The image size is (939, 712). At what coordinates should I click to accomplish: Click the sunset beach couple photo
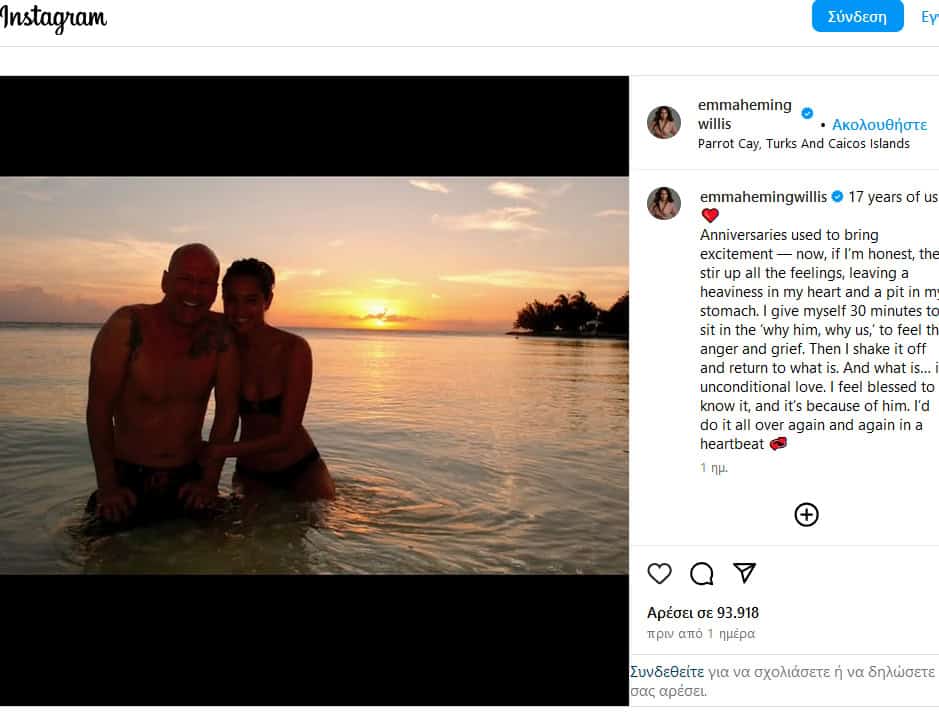(x=314, y=375)
